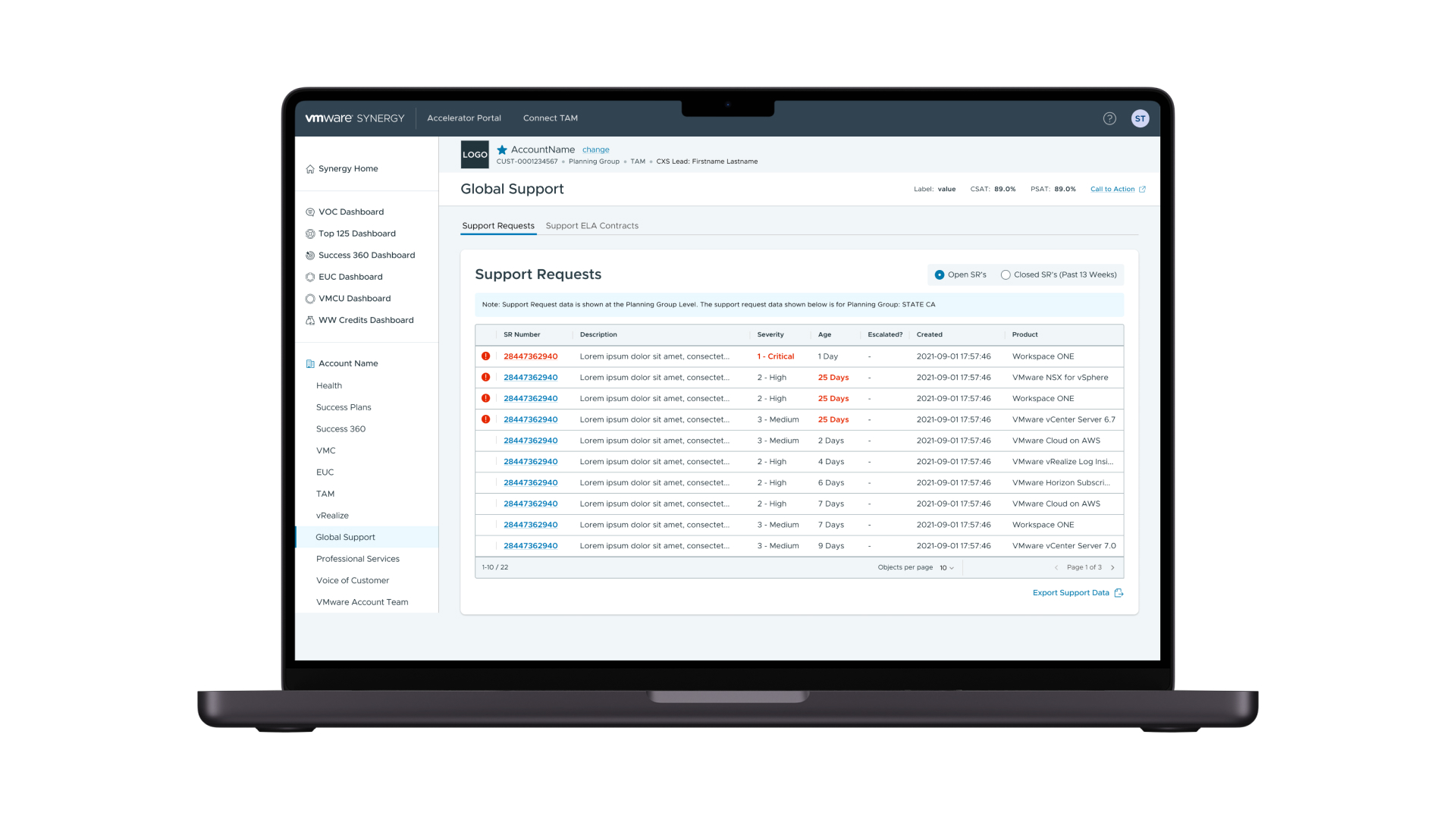Switch to the Support Requests tab
The height and width of the screenshot is (819, 1456).
[x=498, y=226]
